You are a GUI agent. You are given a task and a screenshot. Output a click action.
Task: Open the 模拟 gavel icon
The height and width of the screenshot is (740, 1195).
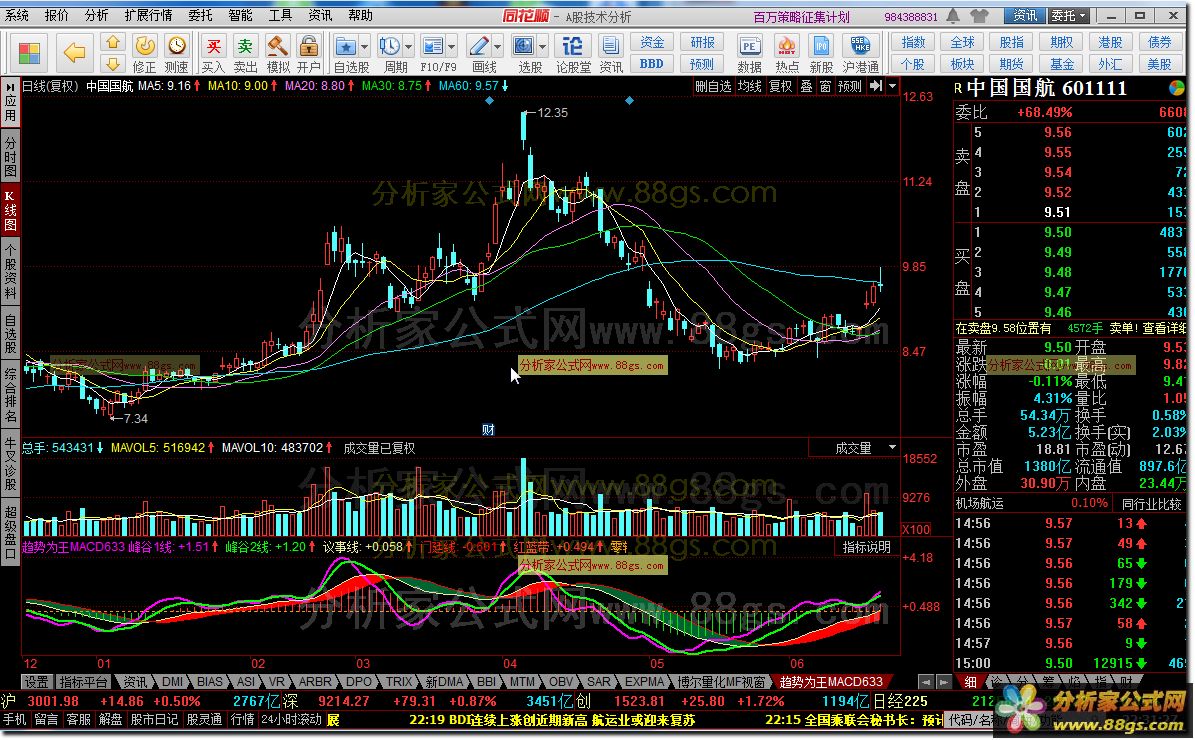click(277, 46)
